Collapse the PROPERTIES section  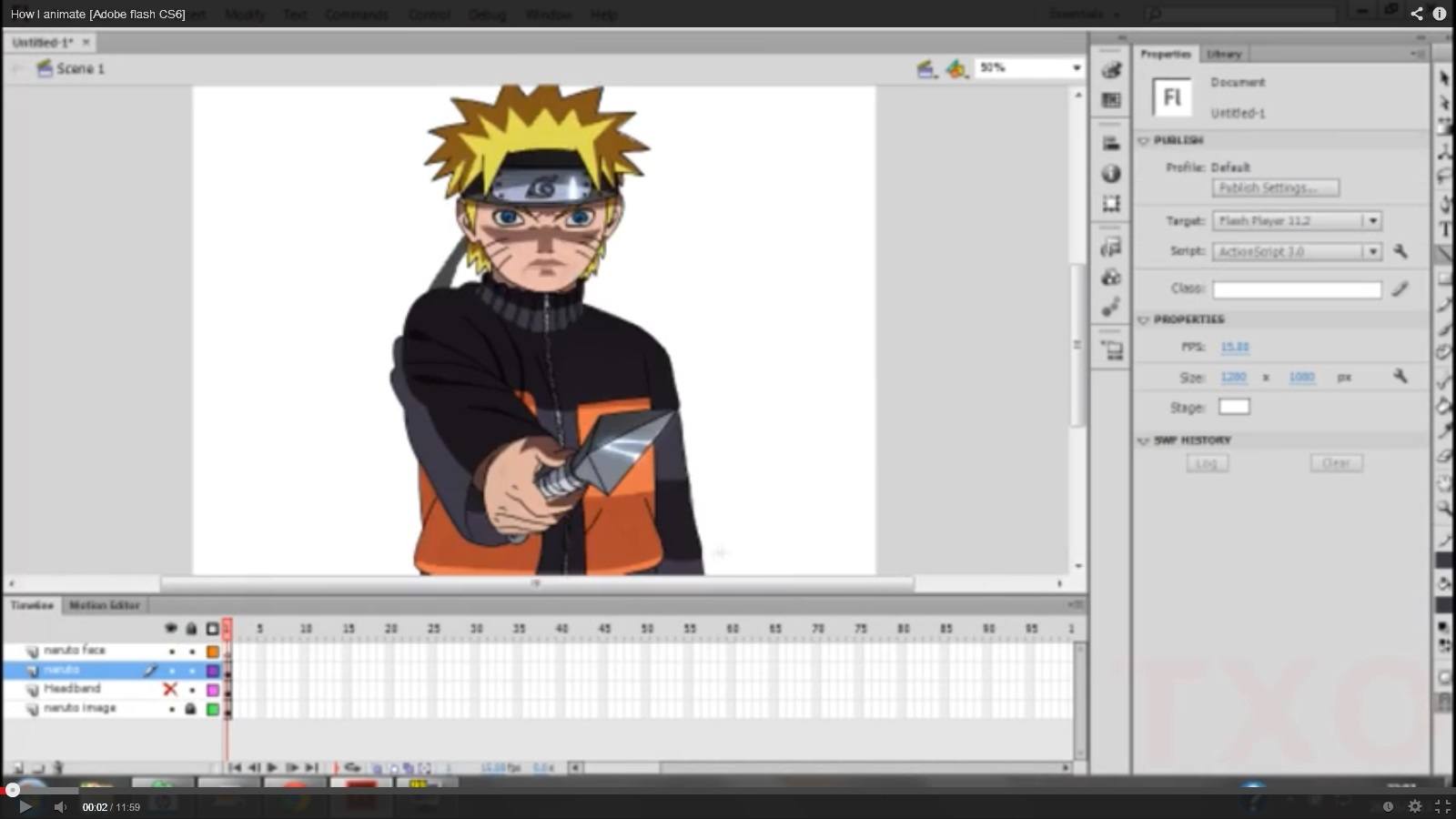1144,320
